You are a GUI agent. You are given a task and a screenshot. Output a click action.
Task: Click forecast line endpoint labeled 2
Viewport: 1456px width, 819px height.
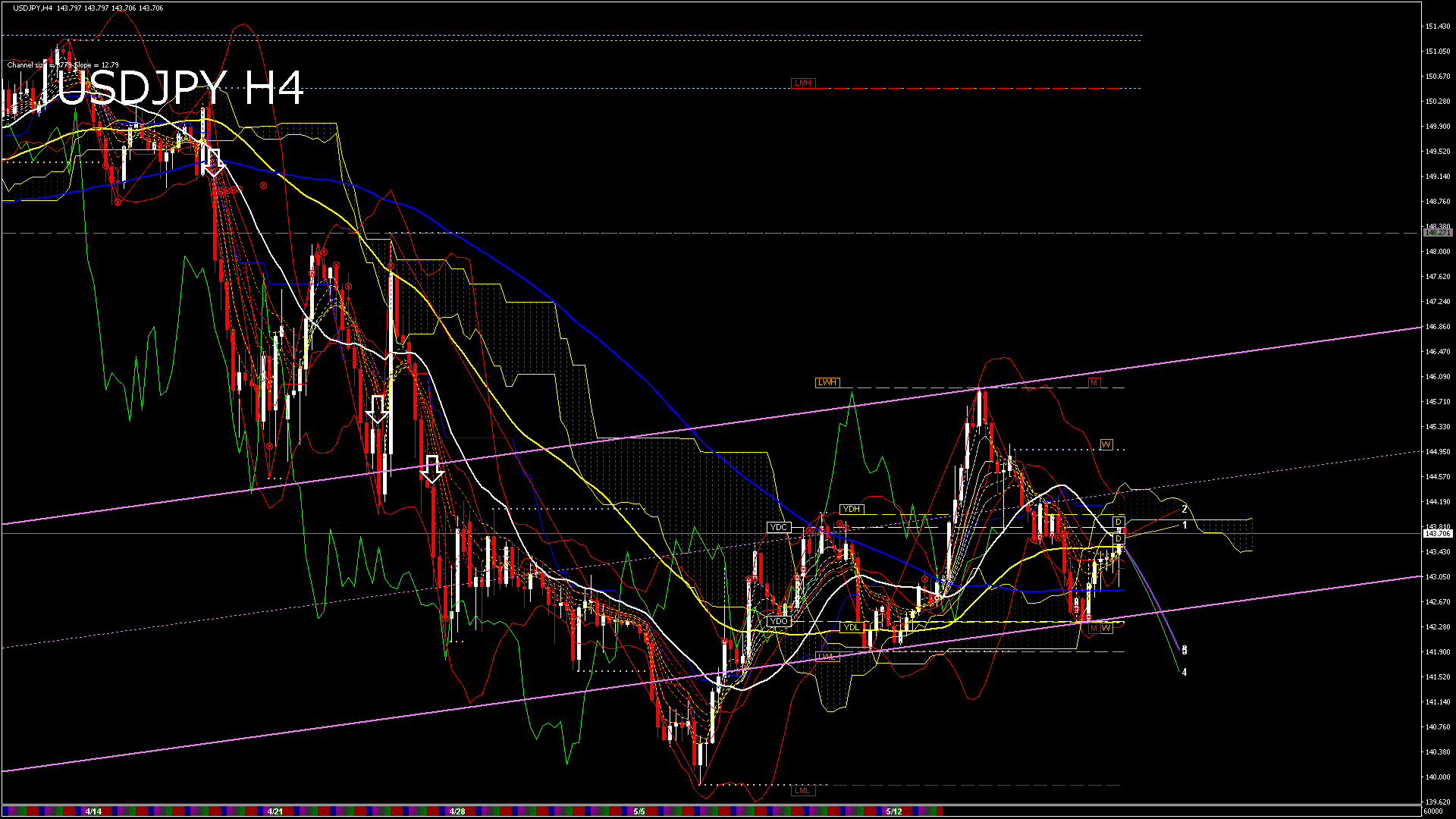[1185, 510]
